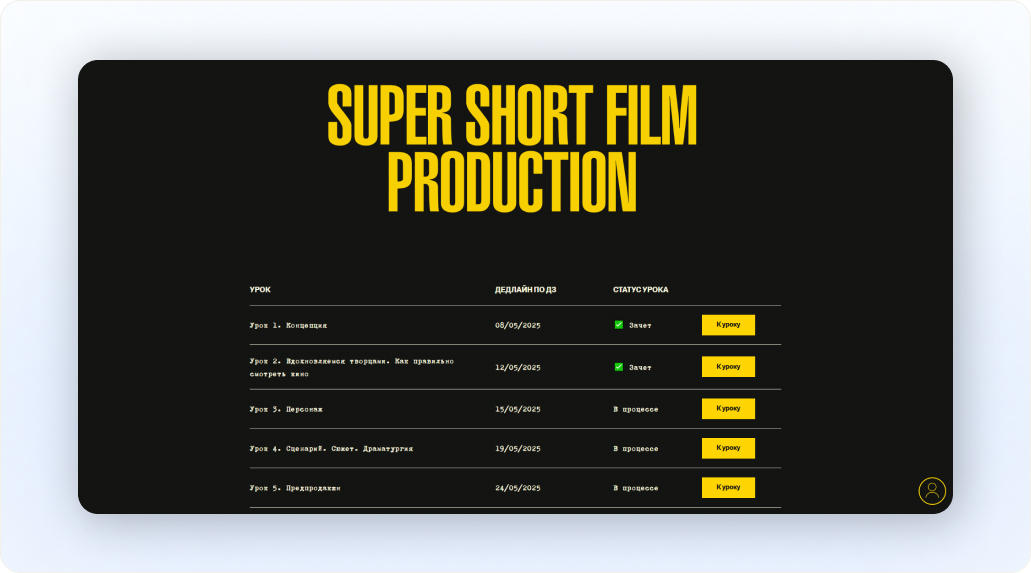The image size is (1031, 573).
Task: Click lesson title Урок 2. Вдохновляемся творцами
Action: (x=352, y=368)
